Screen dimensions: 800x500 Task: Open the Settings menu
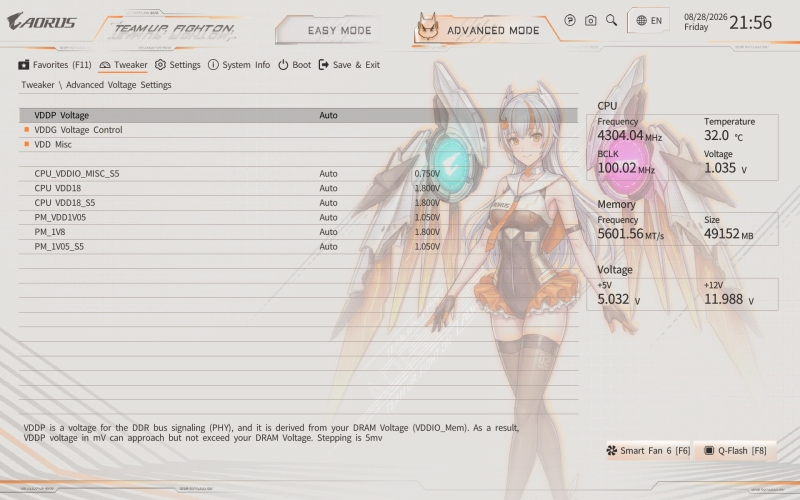(x=178, y=65)
